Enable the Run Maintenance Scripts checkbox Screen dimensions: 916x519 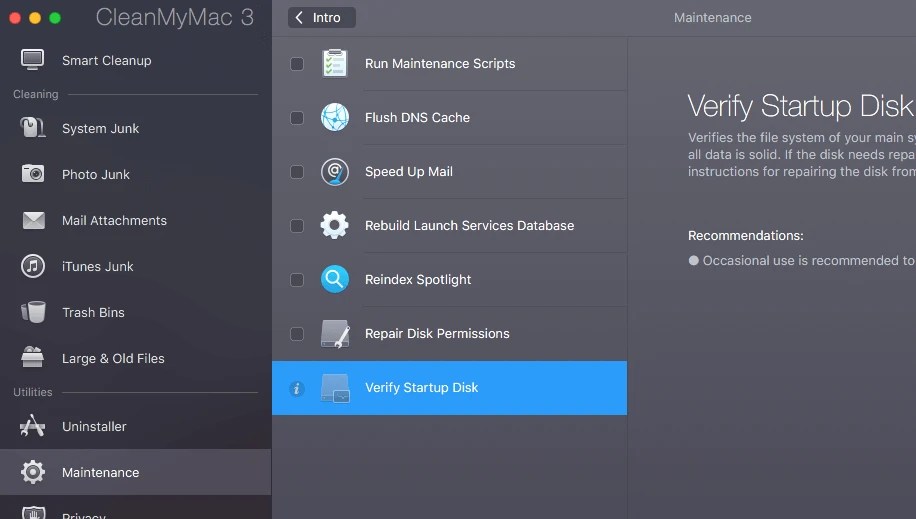tap(297, 64)
